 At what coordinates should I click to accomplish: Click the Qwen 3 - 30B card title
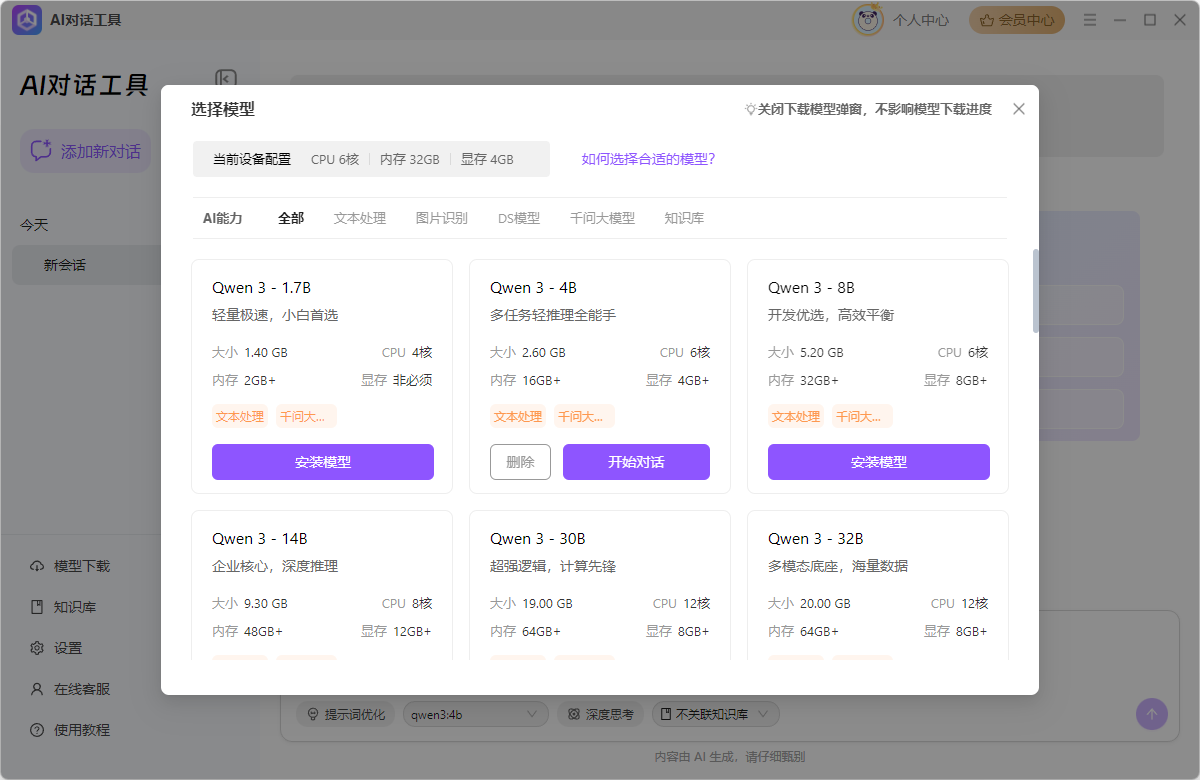coord(538,539)
